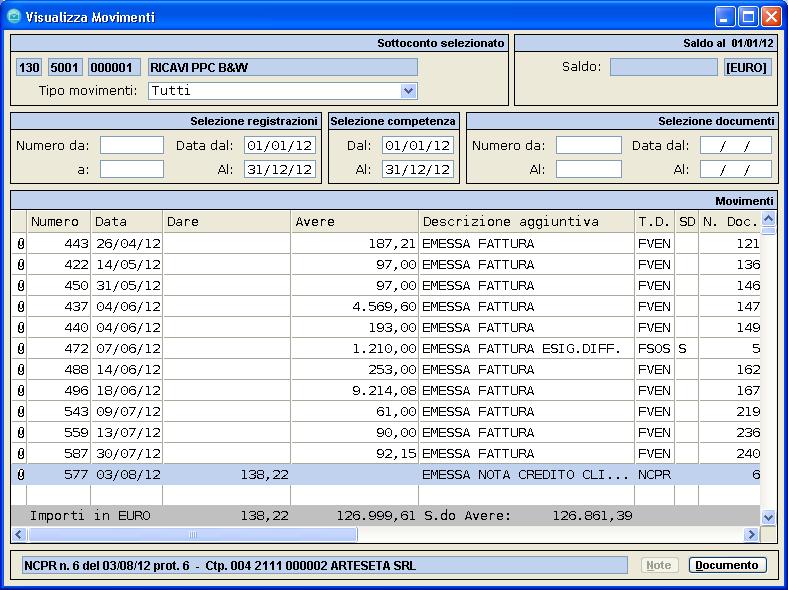This screenshot has width=788, height=590.
Task: Click vertical scrollbar up arrow
Action: [x=768, y=218]
